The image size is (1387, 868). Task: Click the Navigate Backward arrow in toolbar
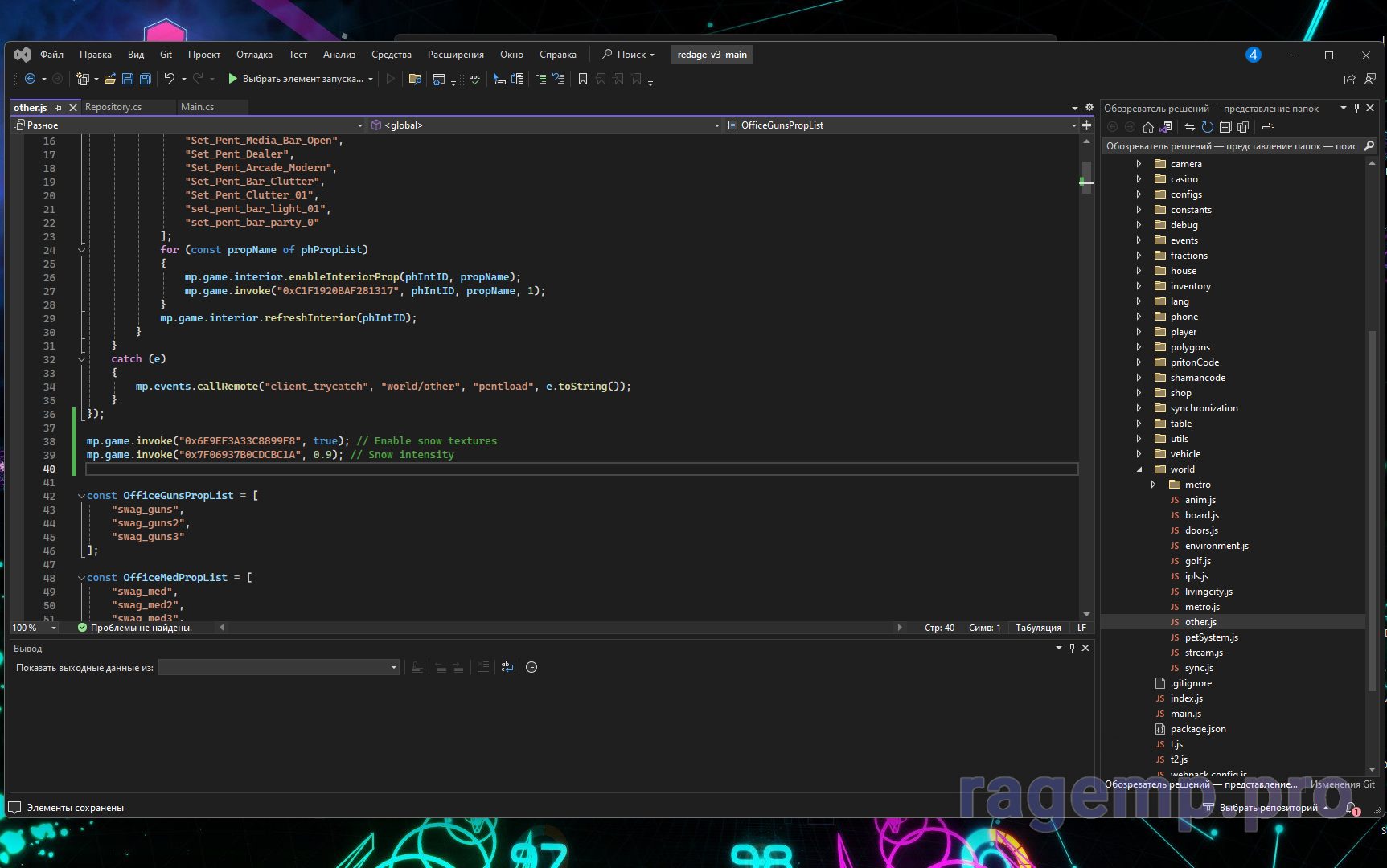(30, 79)
